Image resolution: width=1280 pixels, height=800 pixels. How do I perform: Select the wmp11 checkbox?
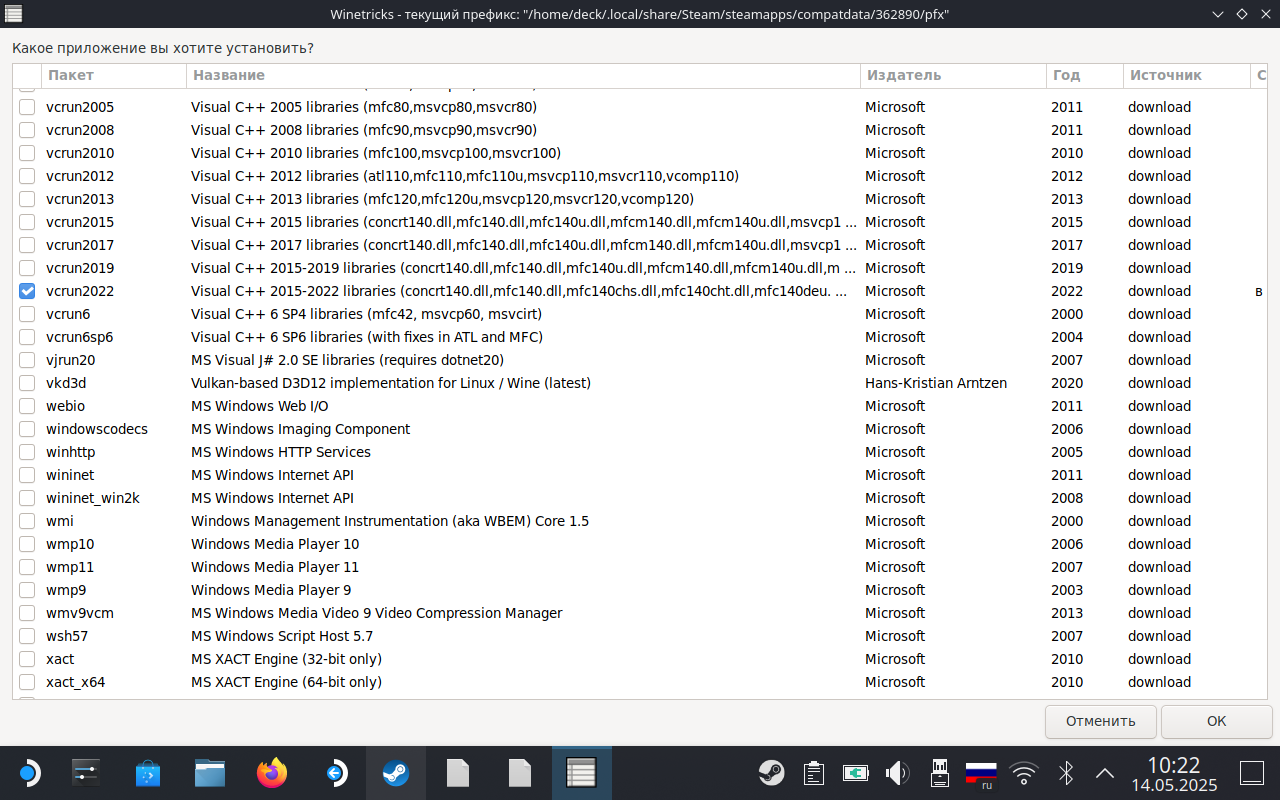click(27, 567)
